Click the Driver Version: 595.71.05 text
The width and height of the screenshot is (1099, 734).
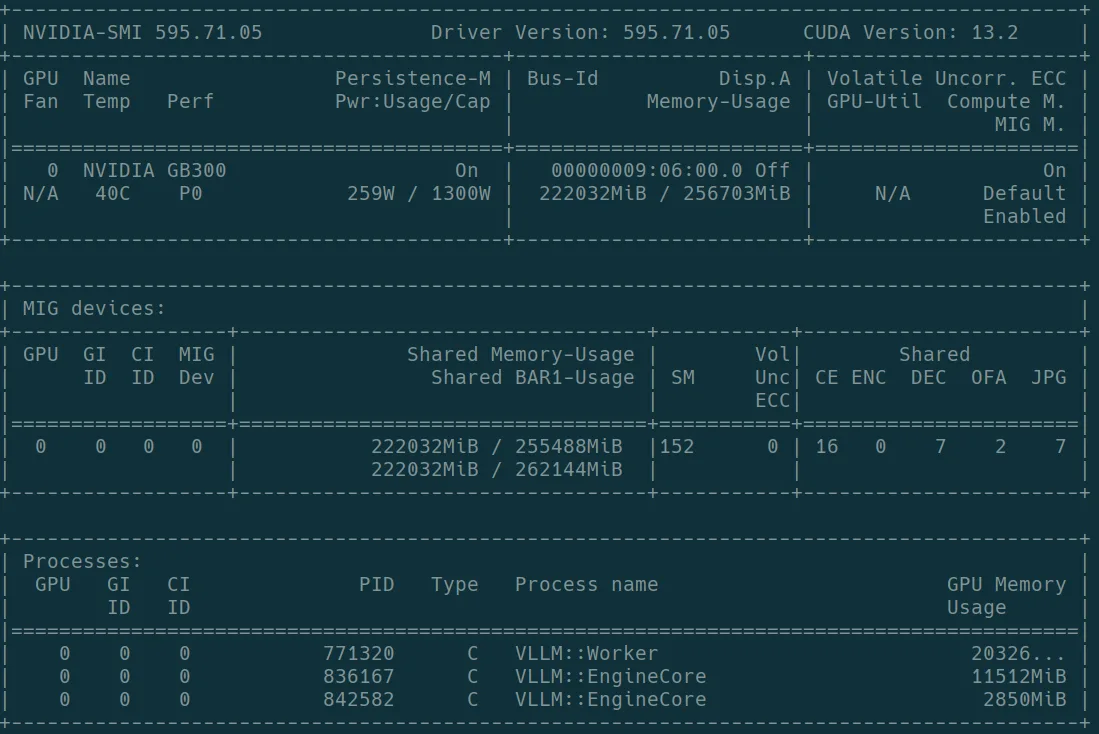coord(580,32)
